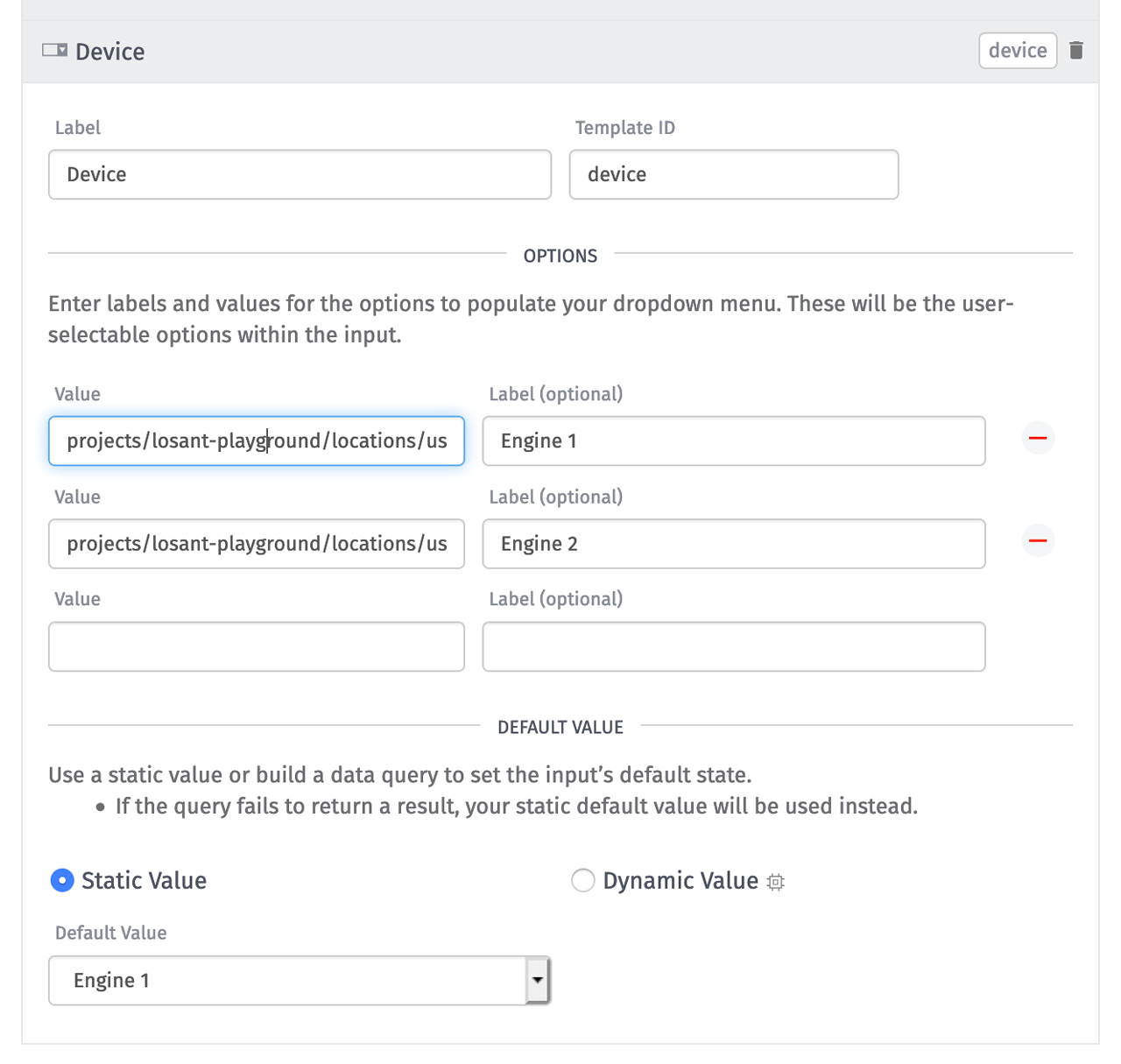Select the Static Value radio button
Viewport: 1121px width, 1064px height.
tap(62, 880)
